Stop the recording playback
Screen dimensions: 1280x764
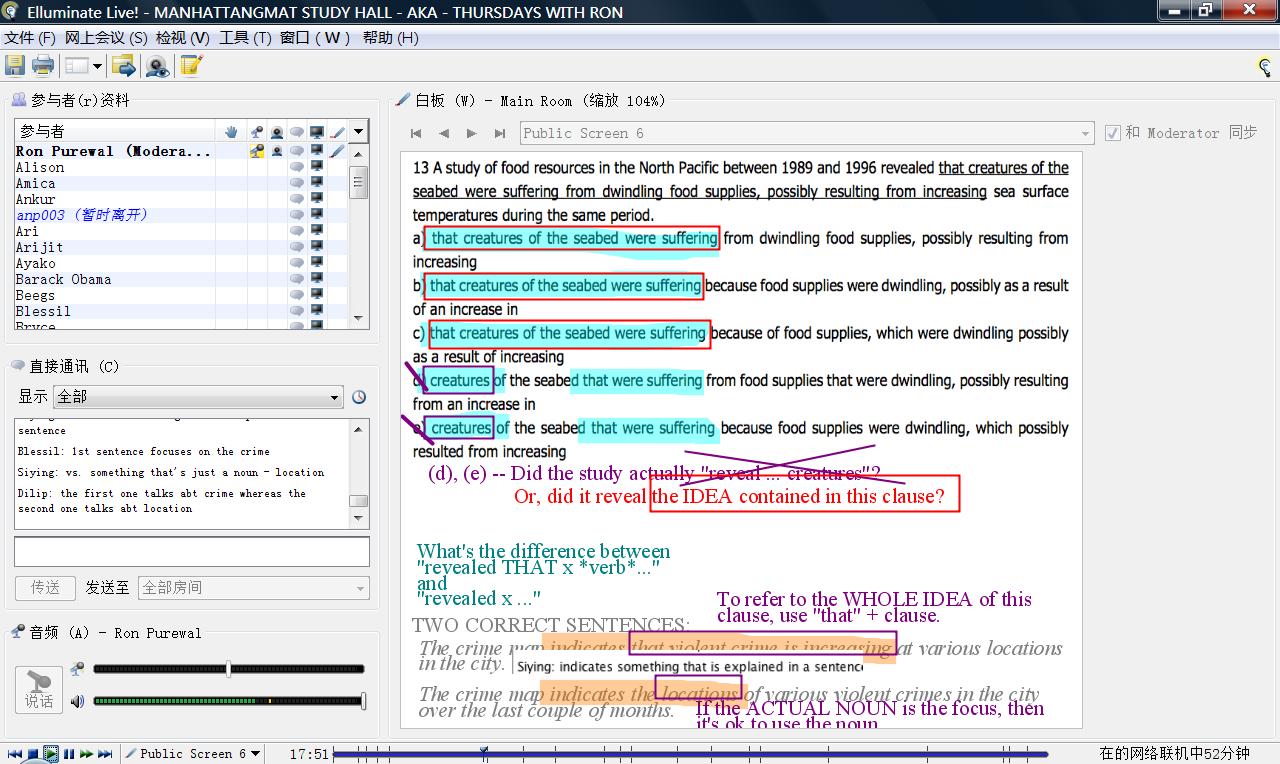pyautogui.click(x=33, y=754)
